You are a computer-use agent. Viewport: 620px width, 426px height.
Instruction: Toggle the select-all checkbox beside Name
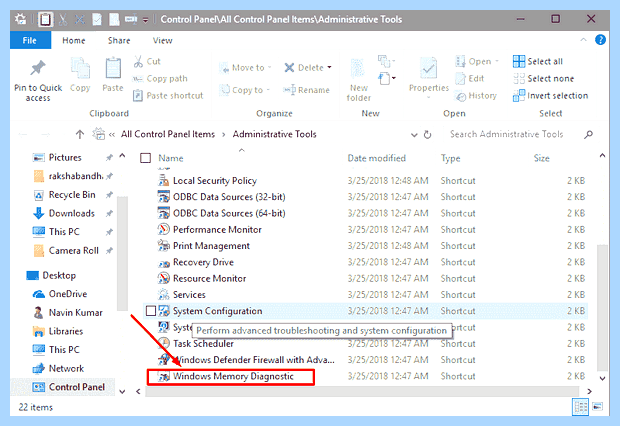(x=146, y=158)
